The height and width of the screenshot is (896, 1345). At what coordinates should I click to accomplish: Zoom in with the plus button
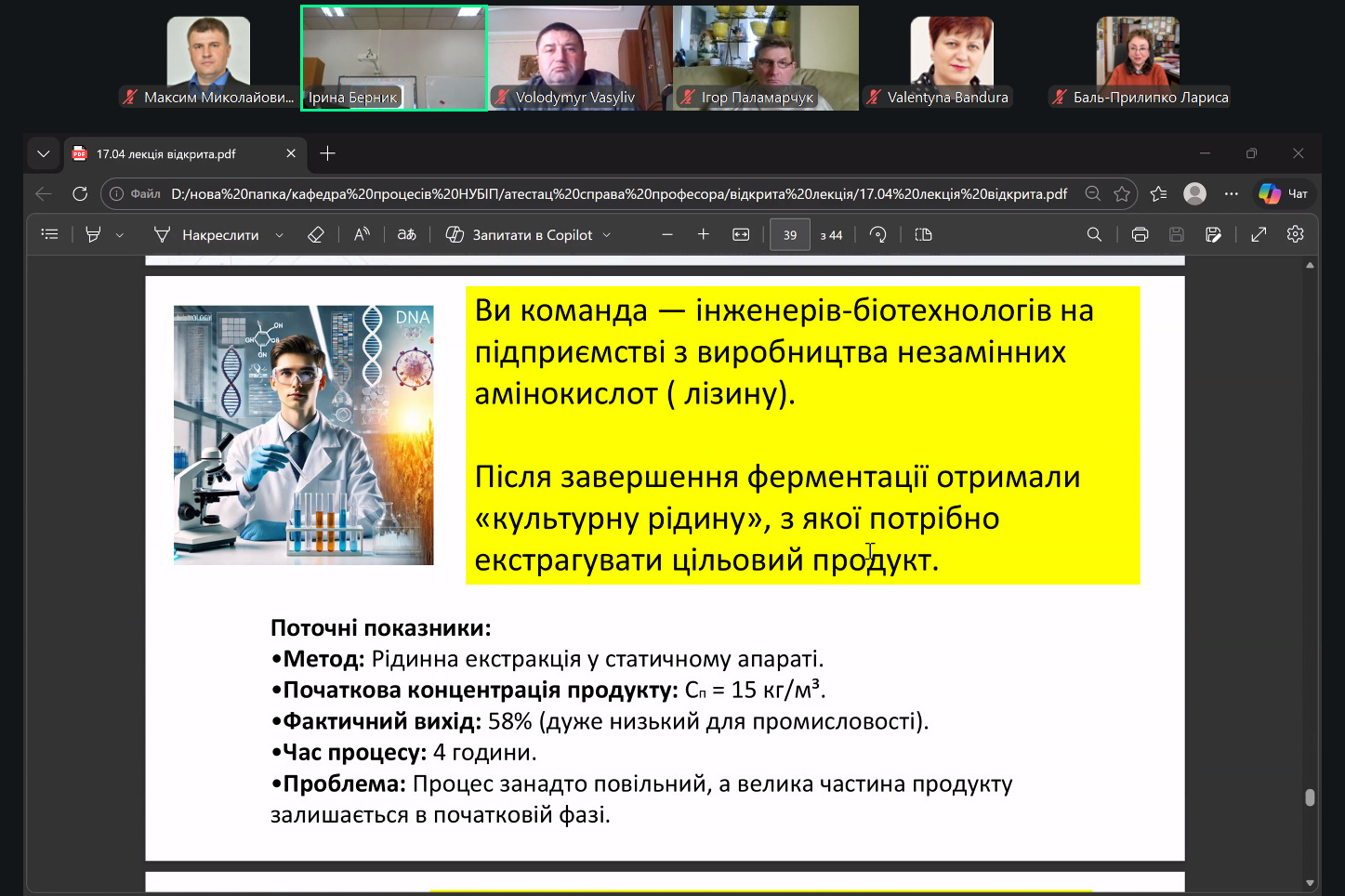[x=704, y=235]
